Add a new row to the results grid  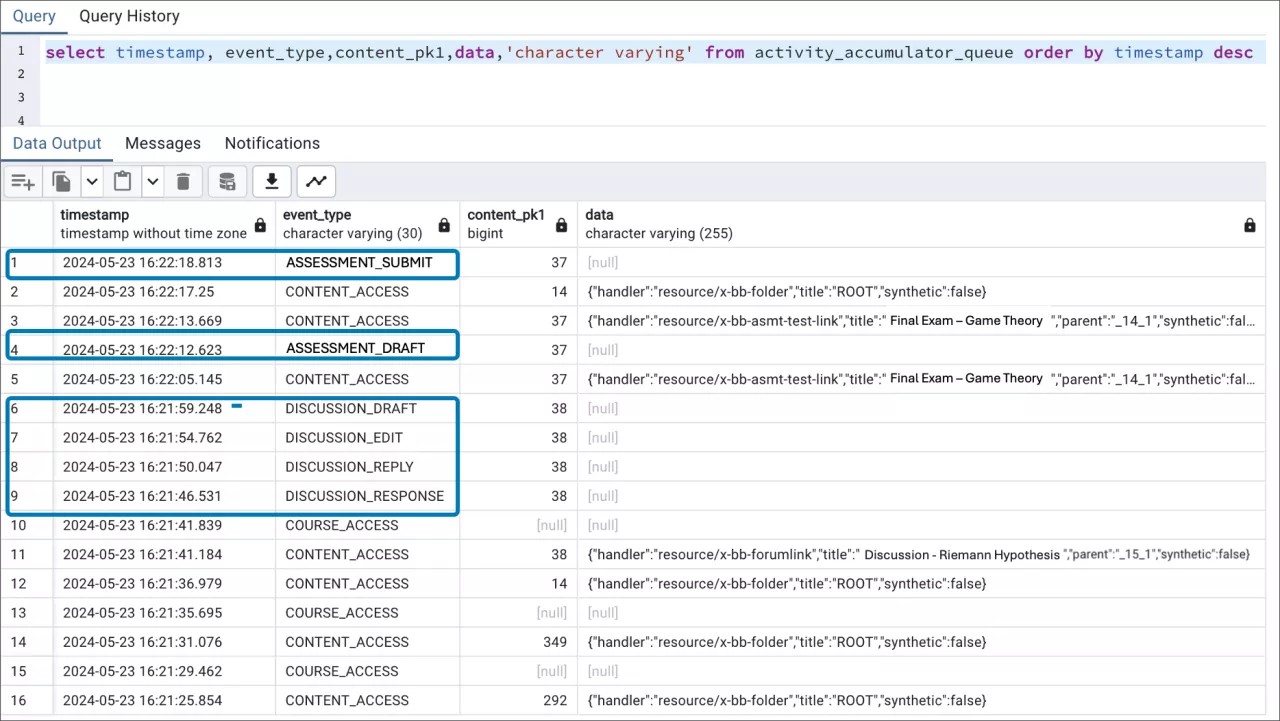point(22,181)
